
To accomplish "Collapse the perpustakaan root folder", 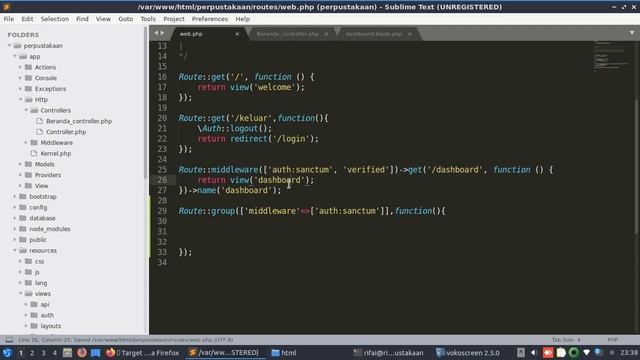I will [9, 46].
